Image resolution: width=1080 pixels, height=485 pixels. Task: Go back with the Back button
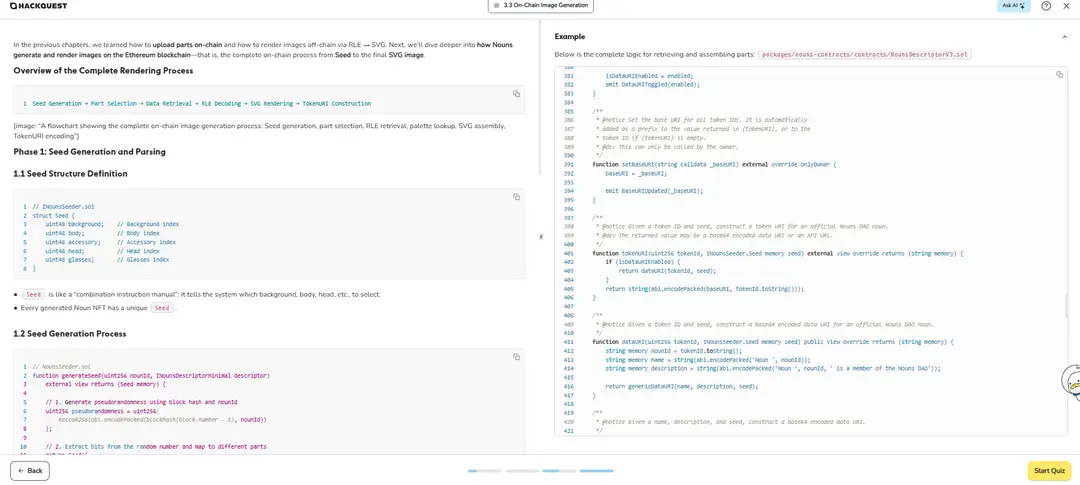click(30, 470)
